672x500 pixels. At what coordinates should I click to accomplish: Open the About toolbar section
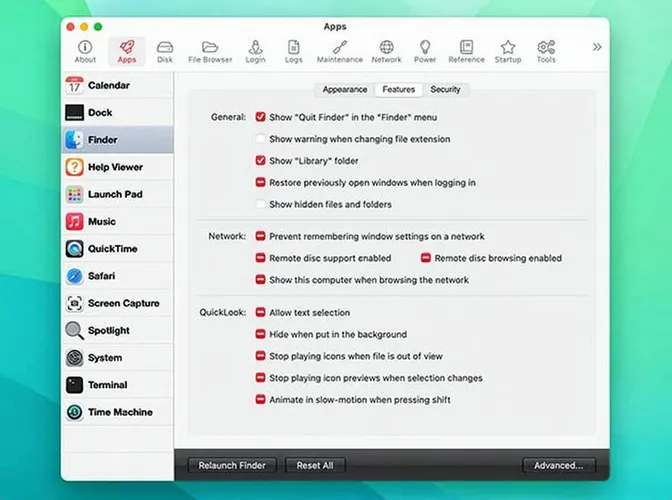(85, 52)
